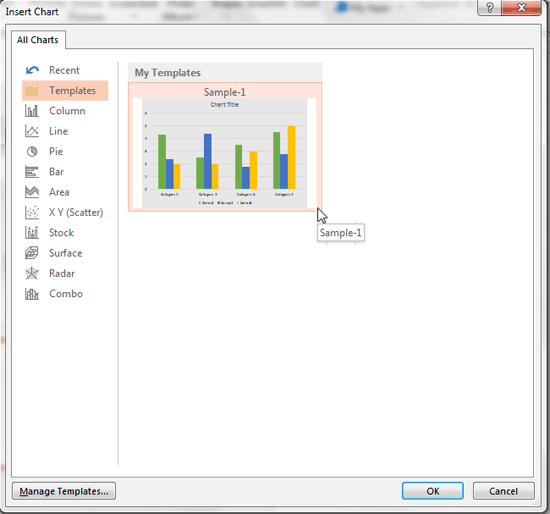Click the Bar chart icon
The image size is (550, 514).
click(32, 172)
